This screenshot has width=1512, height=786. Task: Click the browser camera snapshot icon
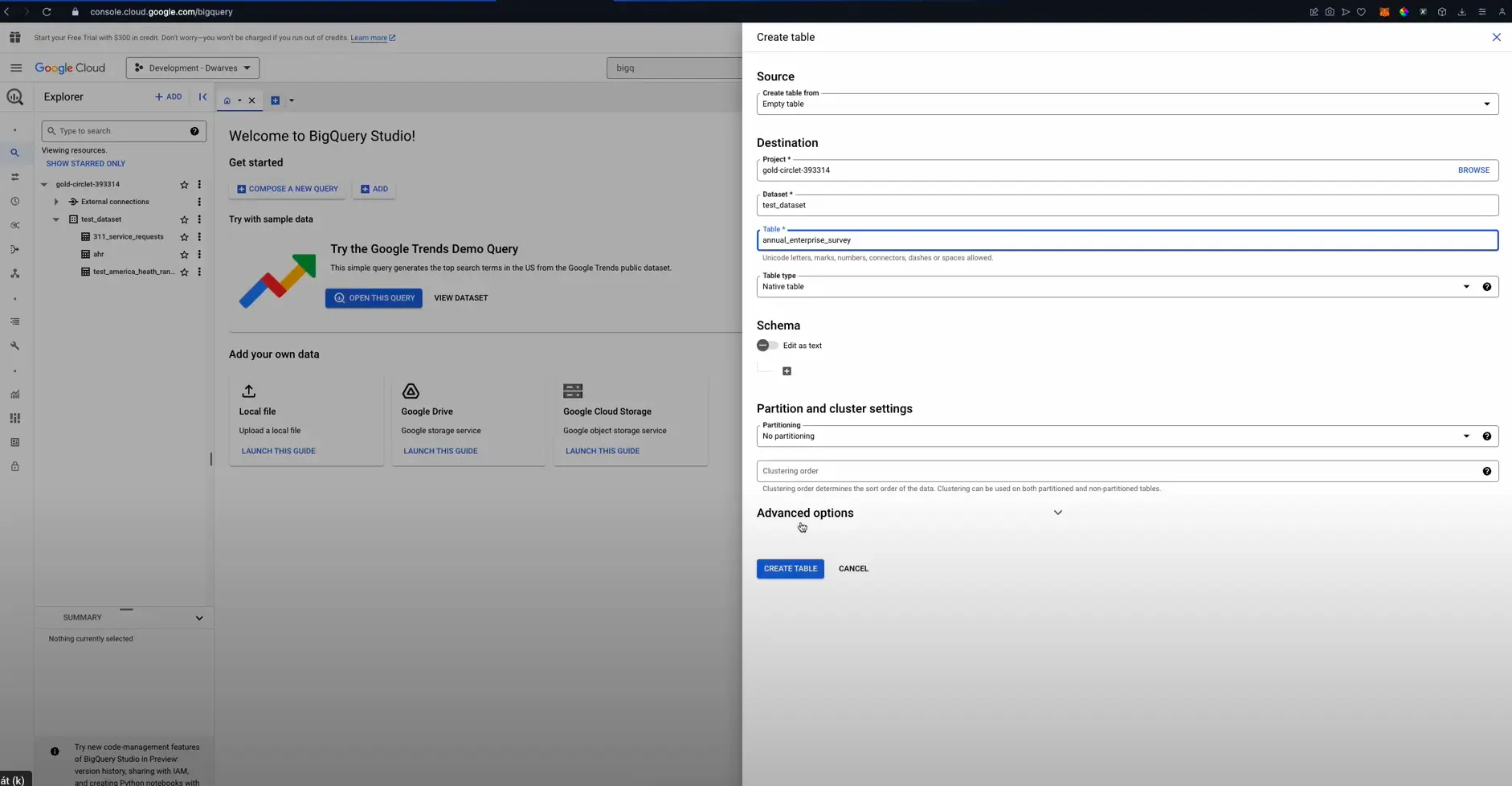[x=1330, y=12]
